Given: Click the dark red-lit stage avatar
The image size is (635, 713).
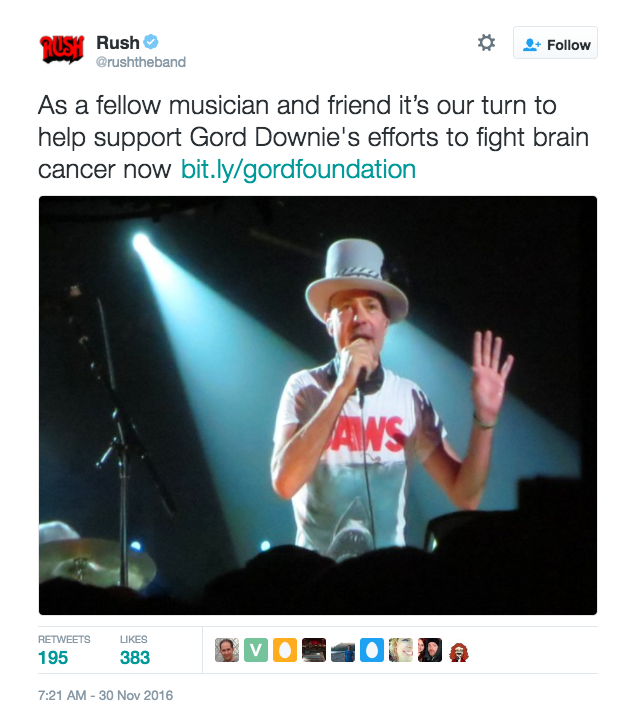Looking at the screenshot, I should pyautogui.click(x=314, y=651).
